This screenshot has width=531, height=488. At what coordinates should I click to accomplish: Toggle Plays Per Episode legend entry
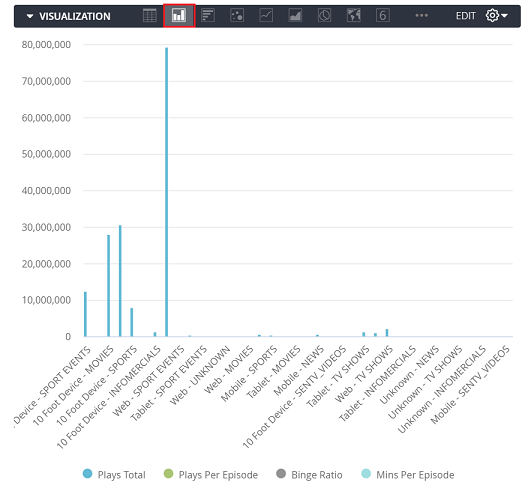211,474
